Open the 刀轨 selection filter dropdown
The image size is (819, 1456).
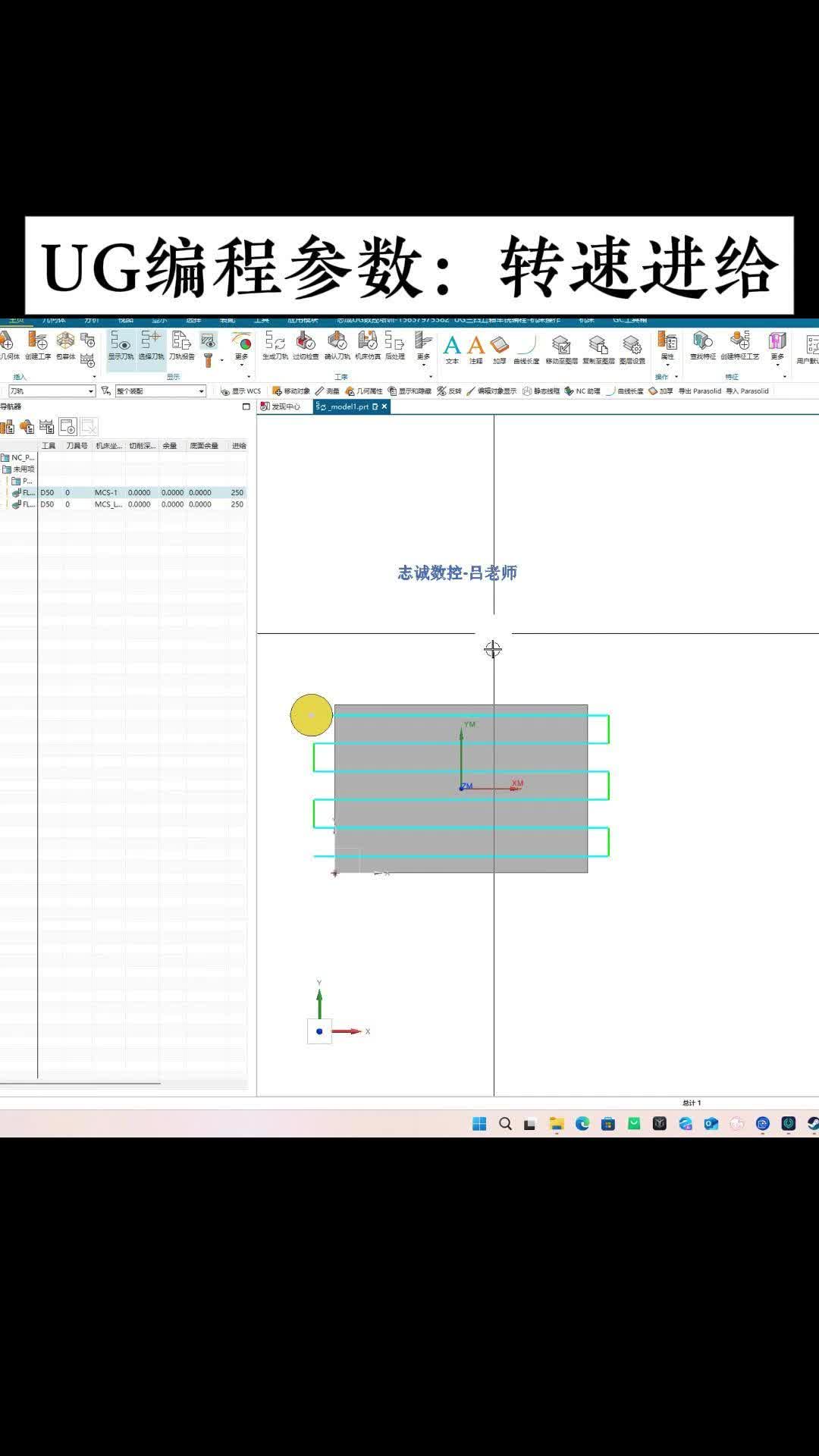click(90, 391)
